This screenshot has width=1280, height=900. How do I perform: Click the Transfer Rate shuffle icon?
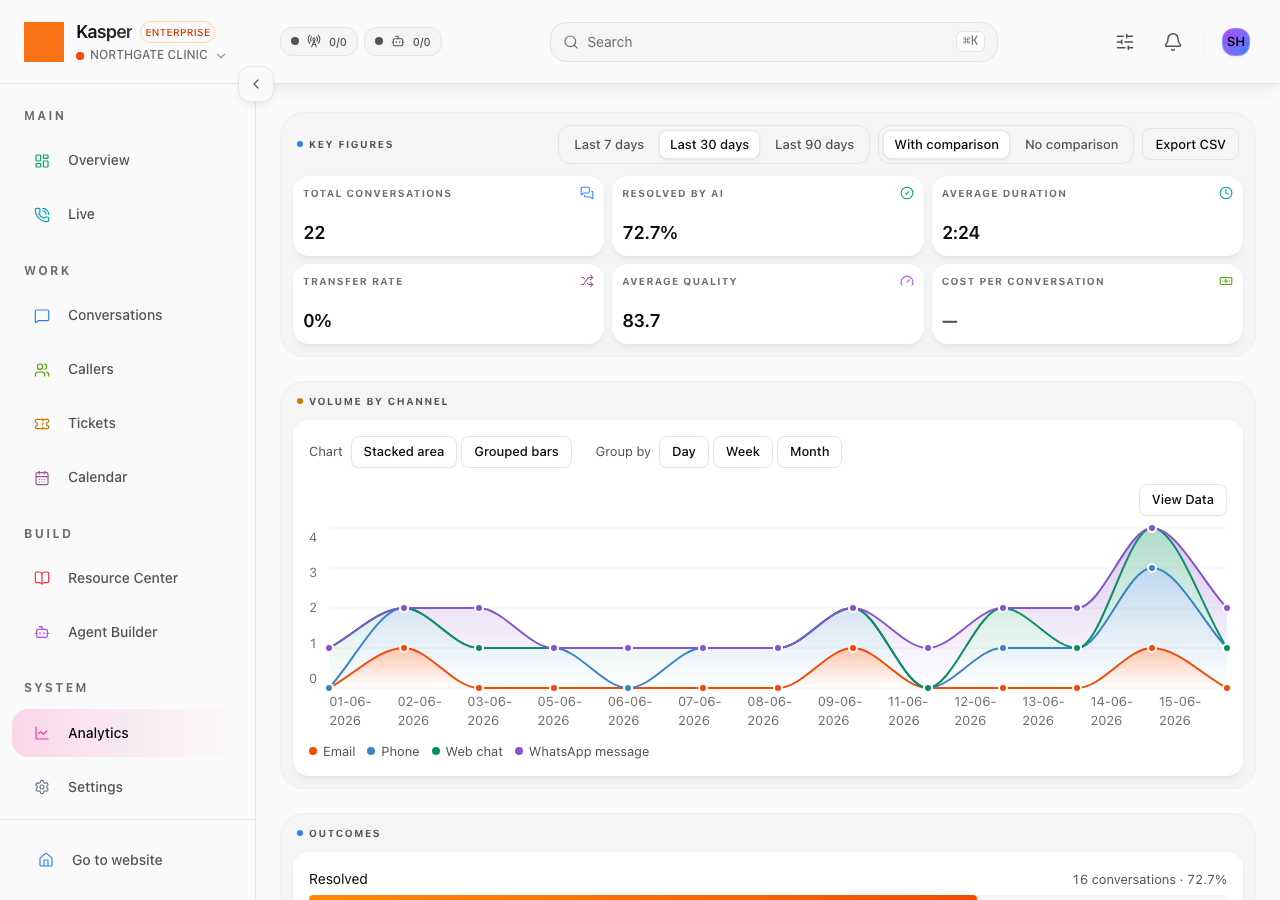pos(587,281)
